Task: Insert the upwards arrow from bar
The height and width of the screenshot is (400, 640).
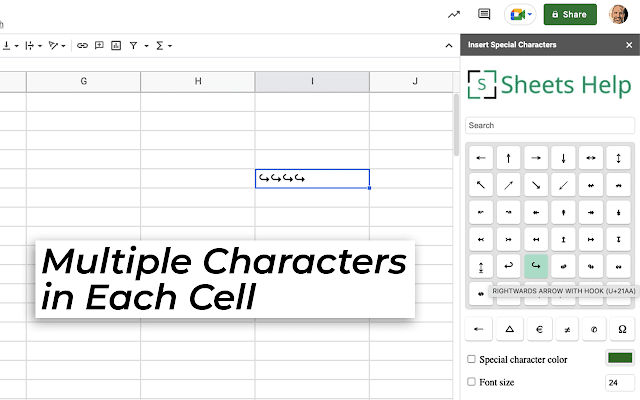Action: (563, 240)
